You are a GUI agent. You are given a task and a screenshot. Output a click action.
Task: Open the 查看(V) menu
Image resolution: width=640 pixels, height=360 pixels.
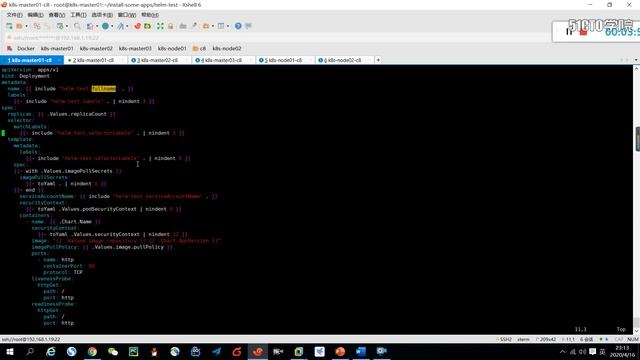click(57, 15)
